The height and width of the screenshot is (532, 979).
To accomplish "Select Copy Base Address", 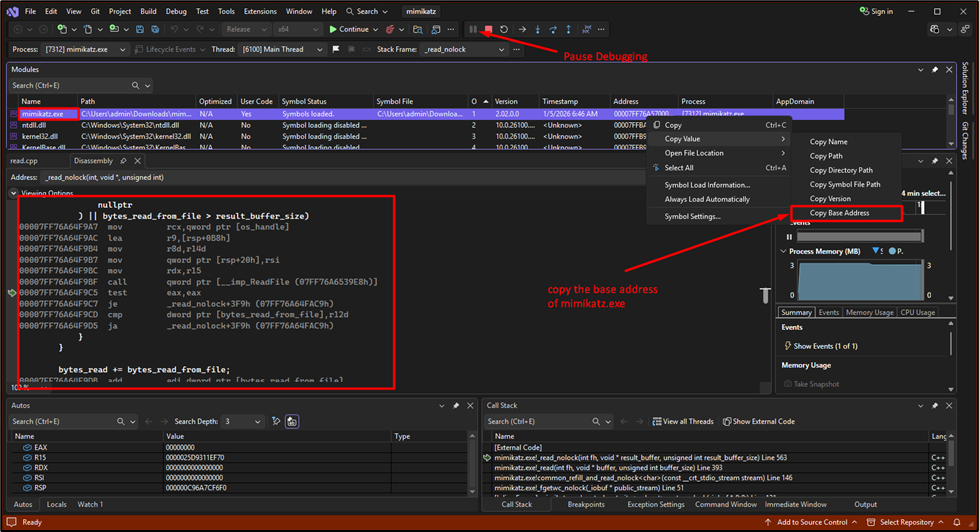I will click(846, 213).
